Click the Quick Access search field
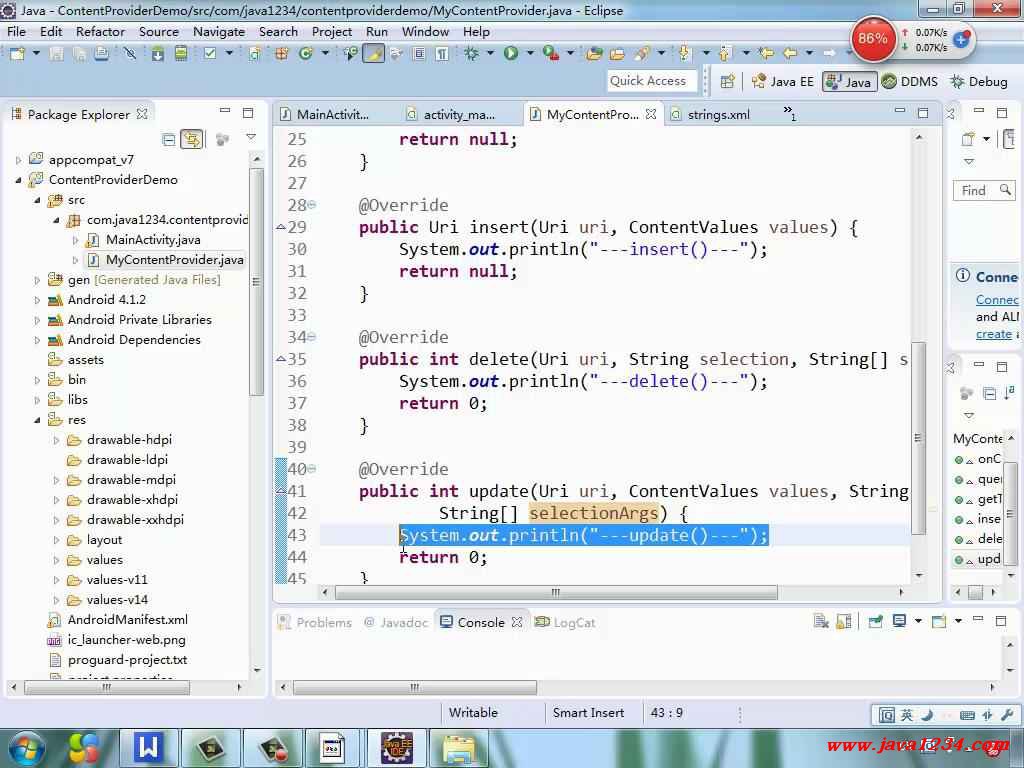Screen dimensions: 1024x768 [652, 81]
